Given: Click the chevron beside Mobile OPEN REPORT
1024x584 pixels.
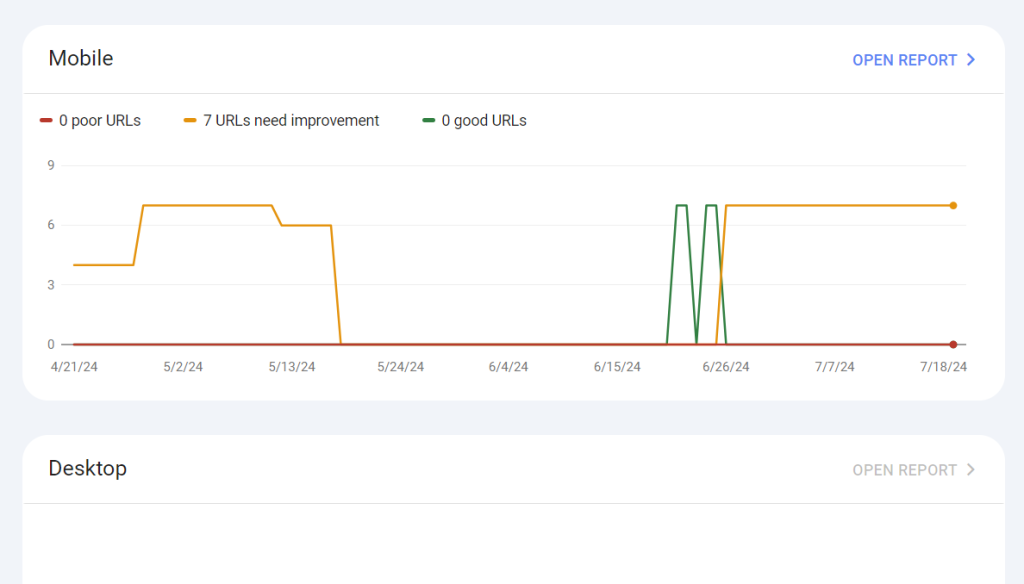Looking at the screenshot, I should click(970, 60).
